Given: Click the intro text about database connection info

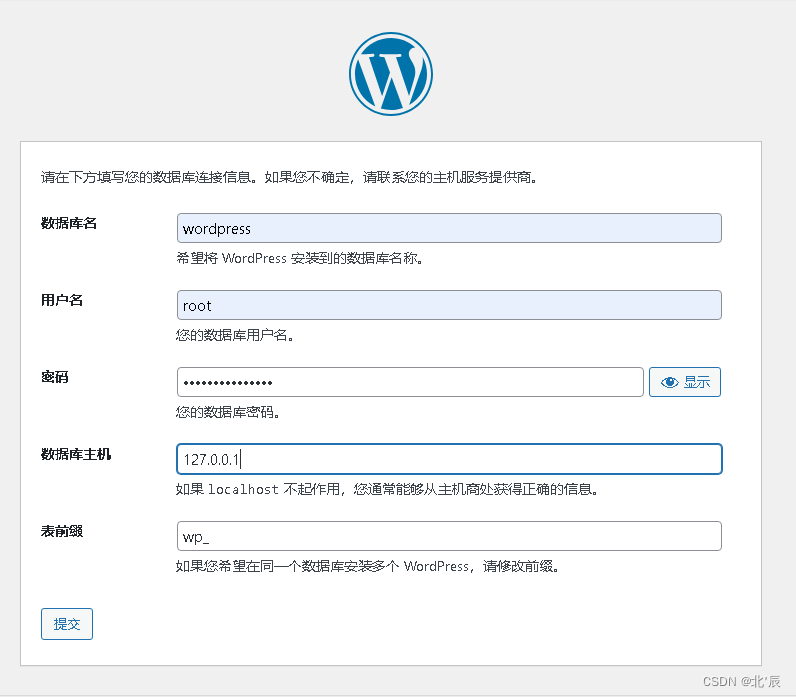Looking at the screenshot, I should click(x=289, y=177).
